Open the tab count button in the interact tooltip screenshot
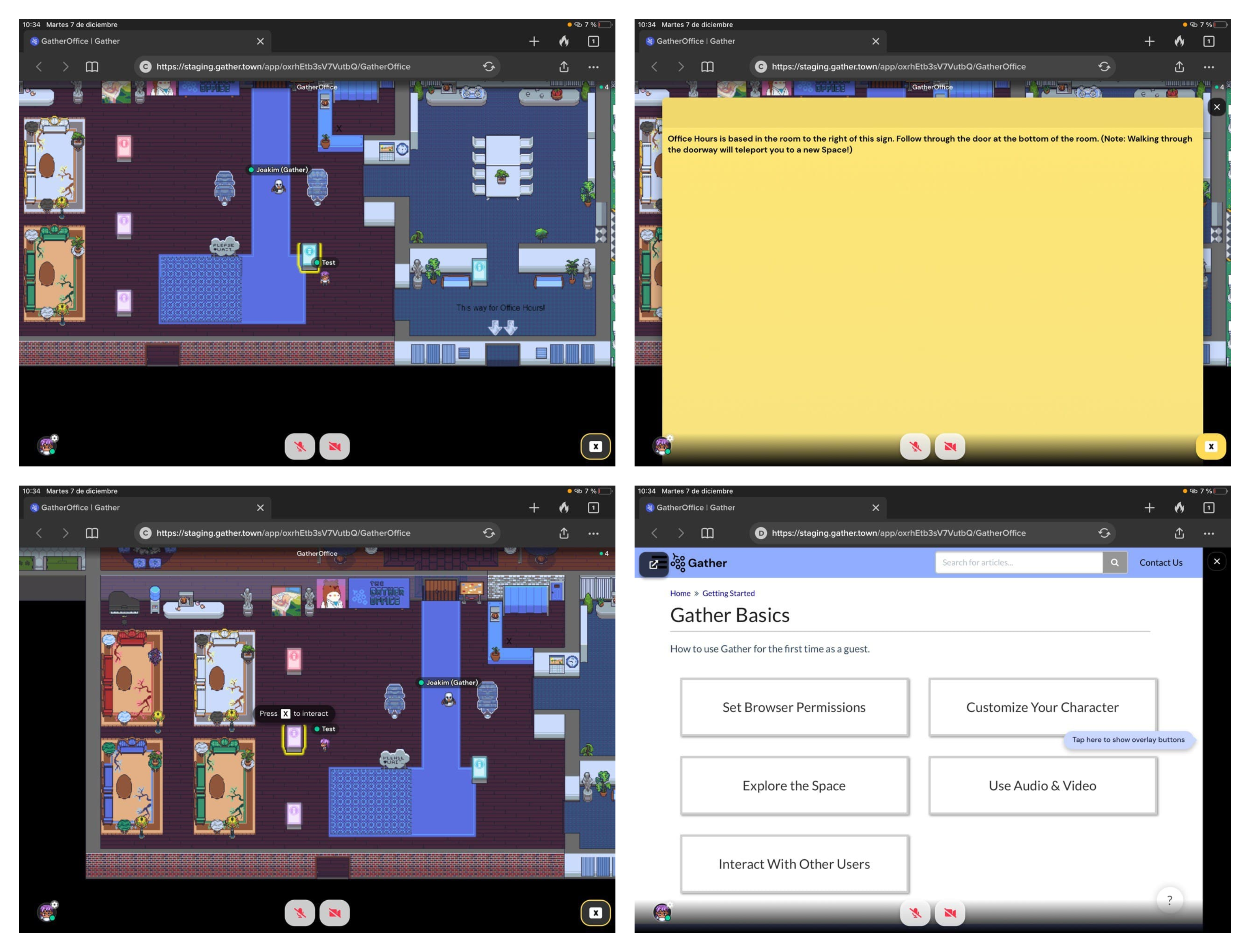The image size is (1250, 952). tap(593, 507)
